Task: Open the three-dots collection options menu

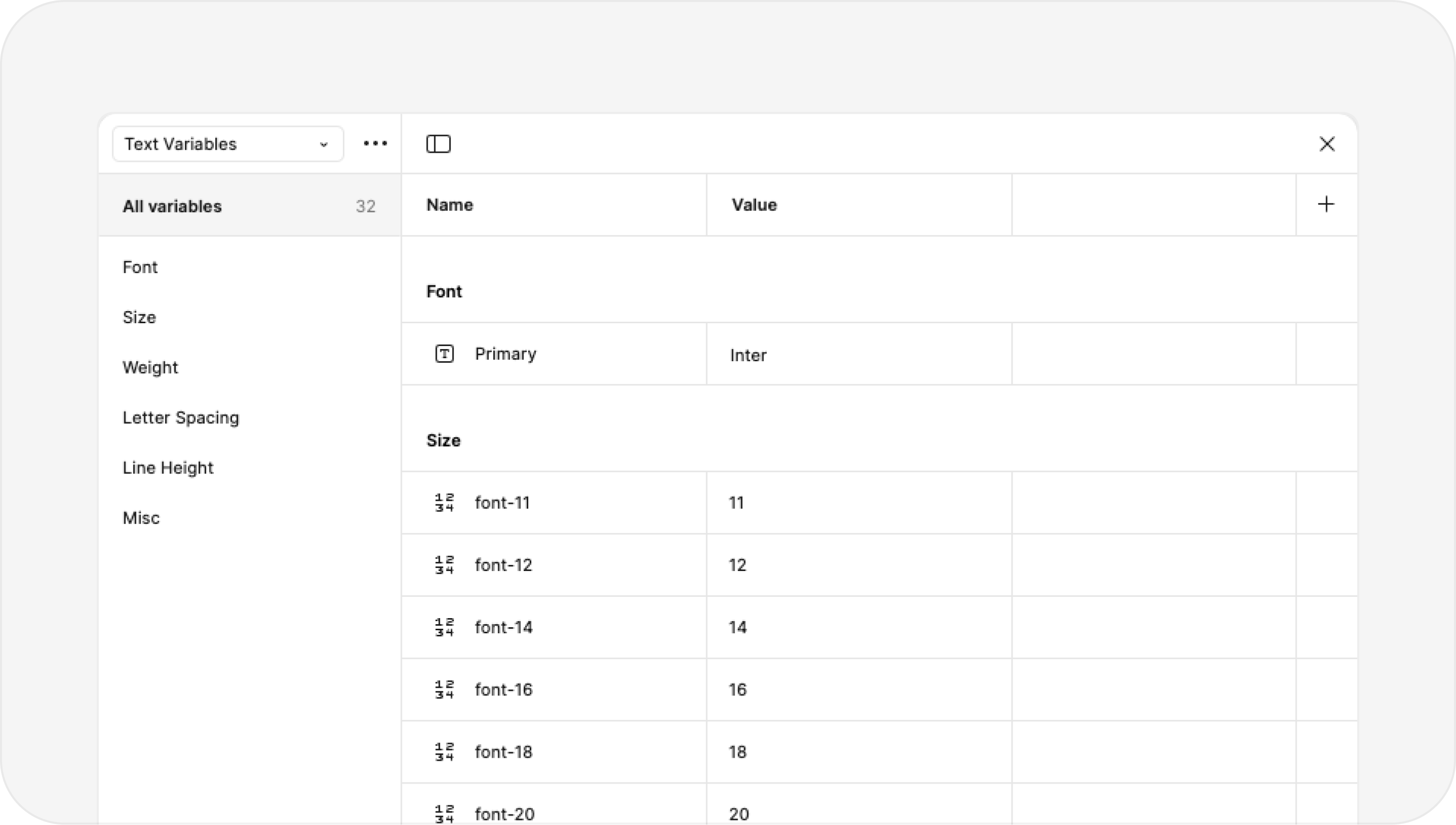Action: click(x=375, y=143)
